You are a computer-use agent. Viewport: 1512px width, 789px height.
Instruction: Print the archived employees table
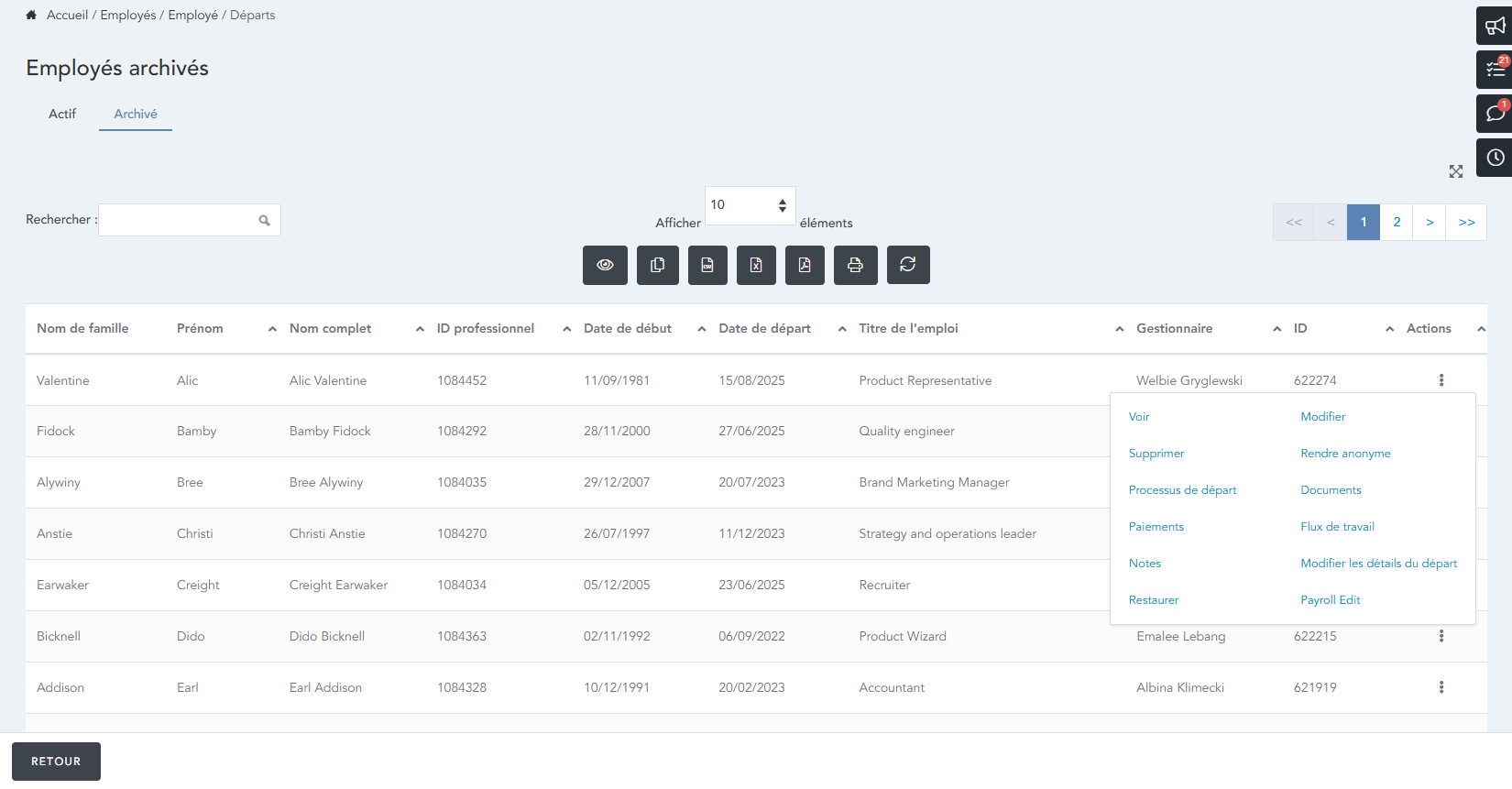pos(855,265)
